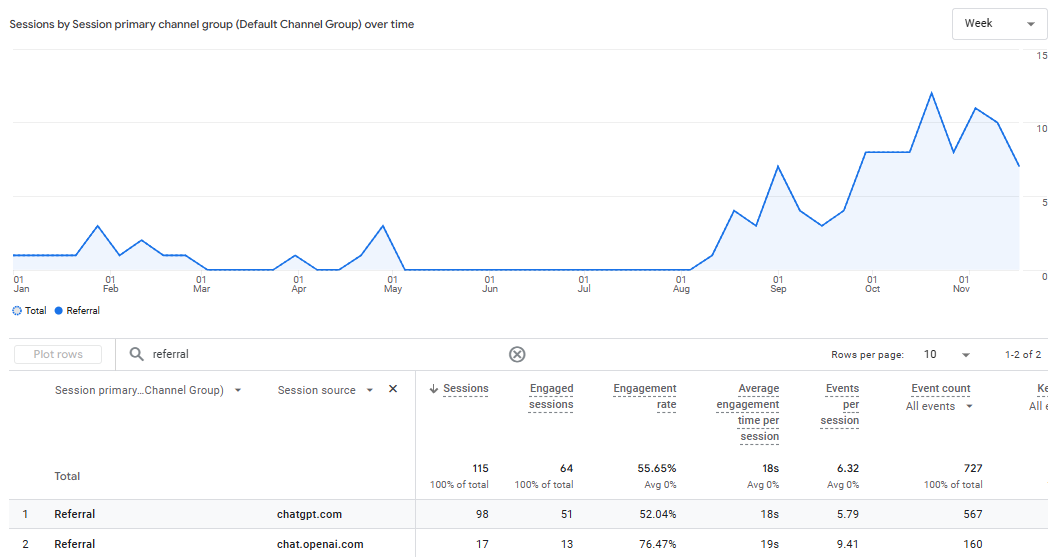Expand Session primary Channel Group dimension dropdown
This screenshot has height=557, width=1055.
(x=238, y=390)
